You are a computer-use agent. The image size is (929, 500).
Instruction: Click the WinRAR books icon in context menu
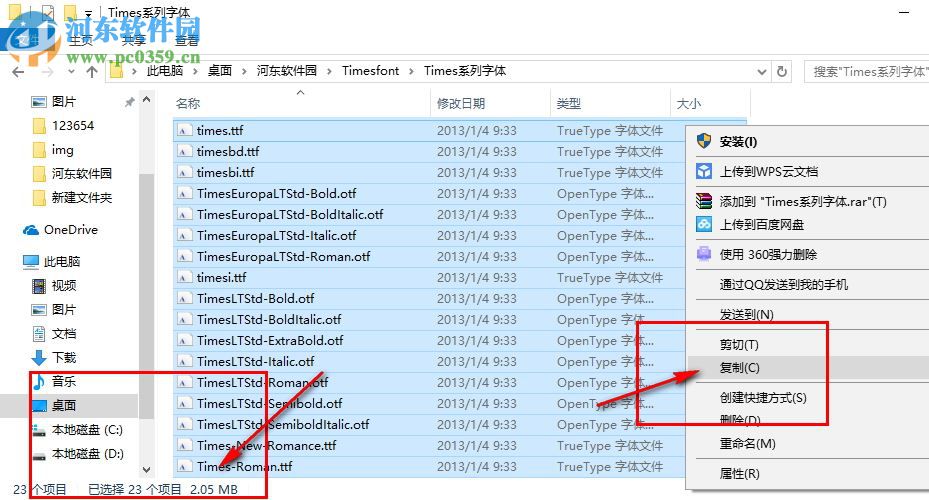coord(704,201)
